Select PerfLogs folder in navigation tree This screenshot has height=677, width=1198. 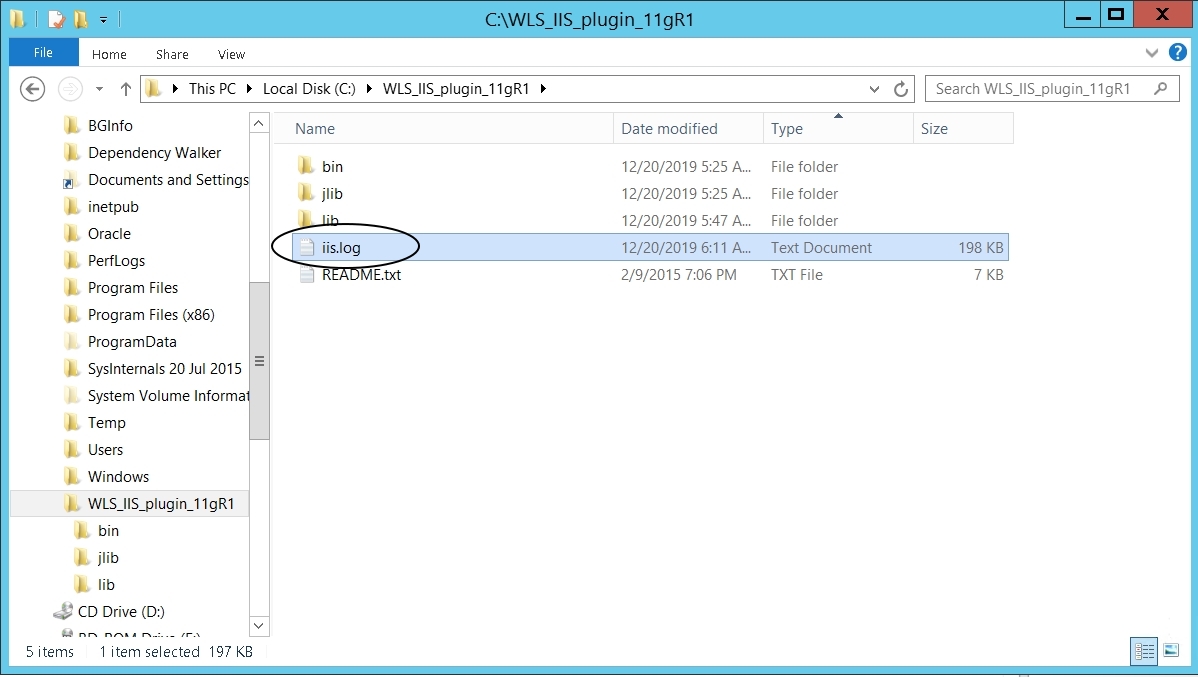pyautogui.click(x=116, y=261)
